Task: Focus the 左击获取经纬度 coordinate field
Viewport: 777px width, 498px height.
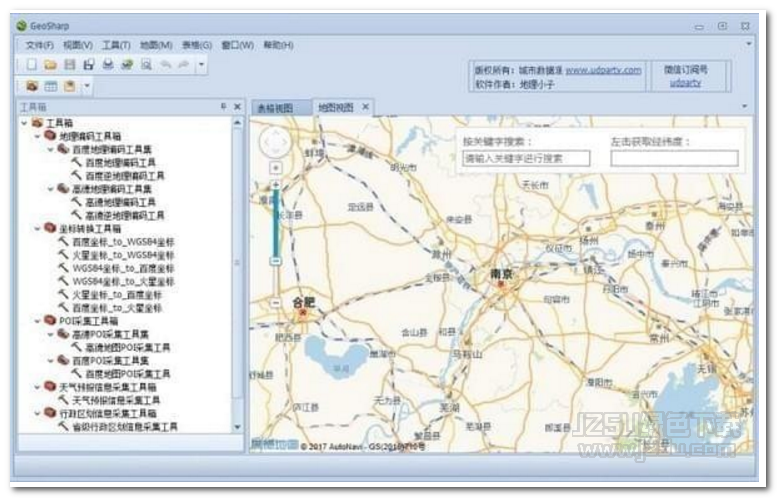Action: click(x=674, y=159)
